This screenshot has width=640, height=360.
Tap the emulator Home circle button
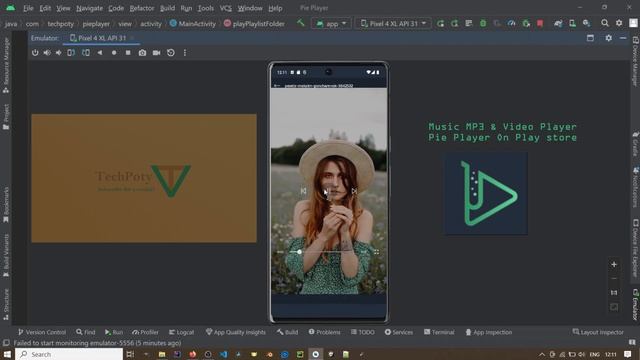pos(114,53)
